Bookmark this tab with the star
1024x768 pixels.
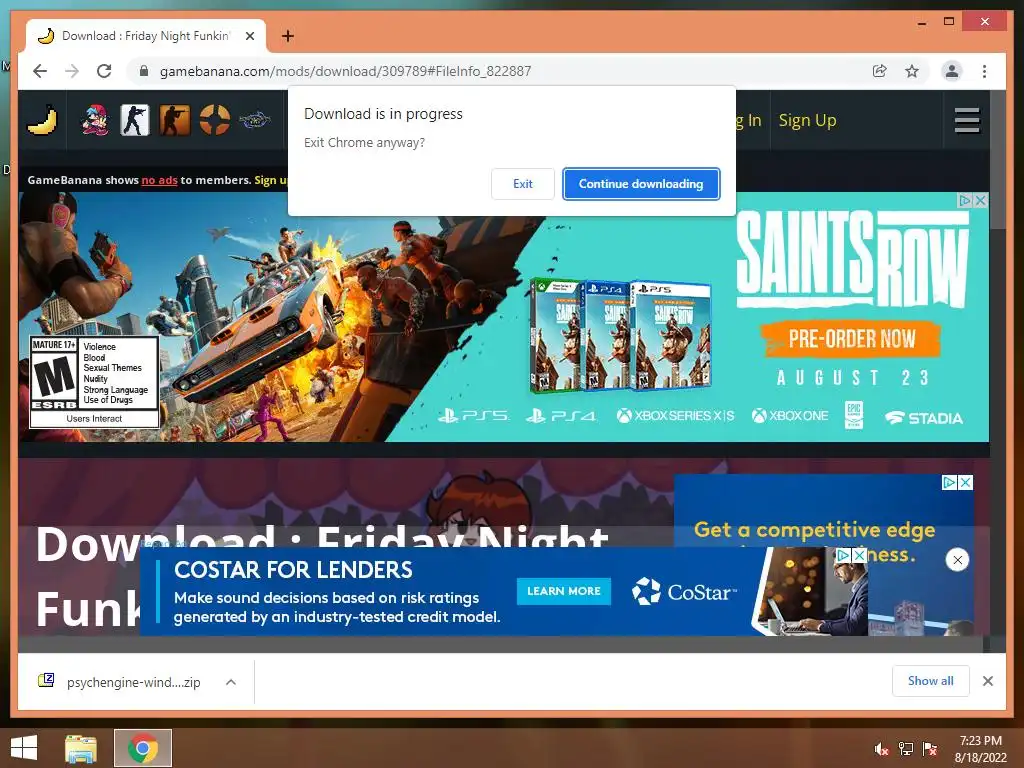click(x=912, y=71)
